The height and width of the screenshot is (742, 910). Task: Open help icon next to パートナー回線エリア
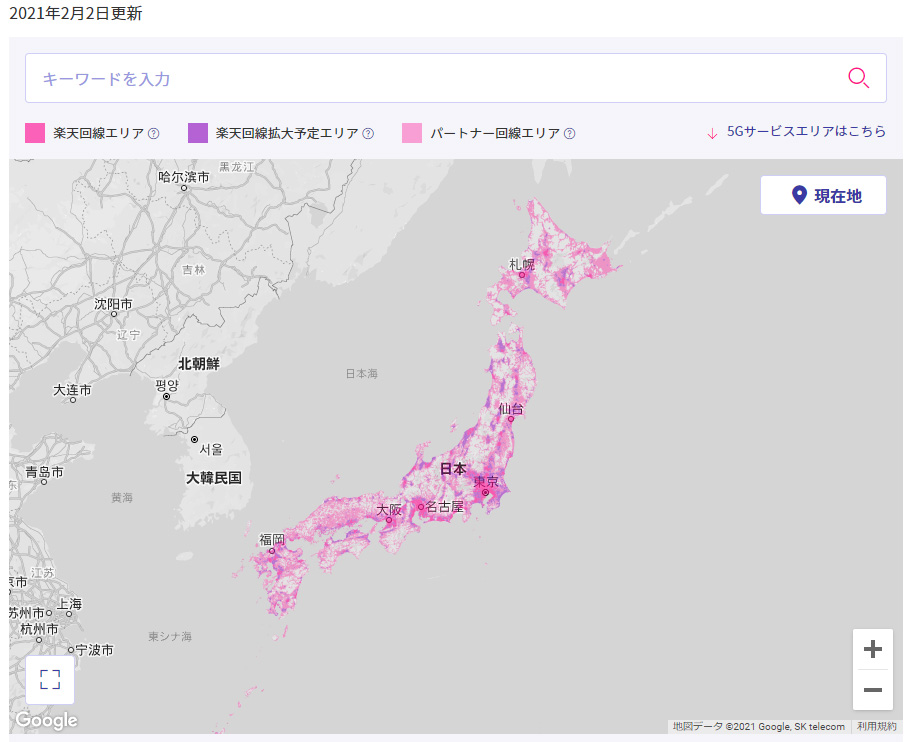pyautogui.click(x=569, y=133)
